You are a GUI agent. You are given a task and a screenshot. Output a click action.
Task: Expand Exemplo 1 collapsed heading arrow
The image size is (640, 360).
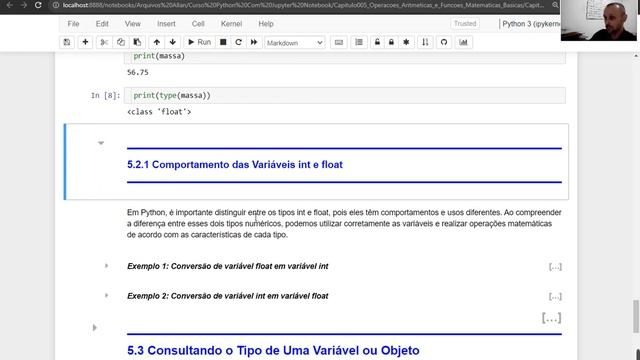[x=107, y=266]
